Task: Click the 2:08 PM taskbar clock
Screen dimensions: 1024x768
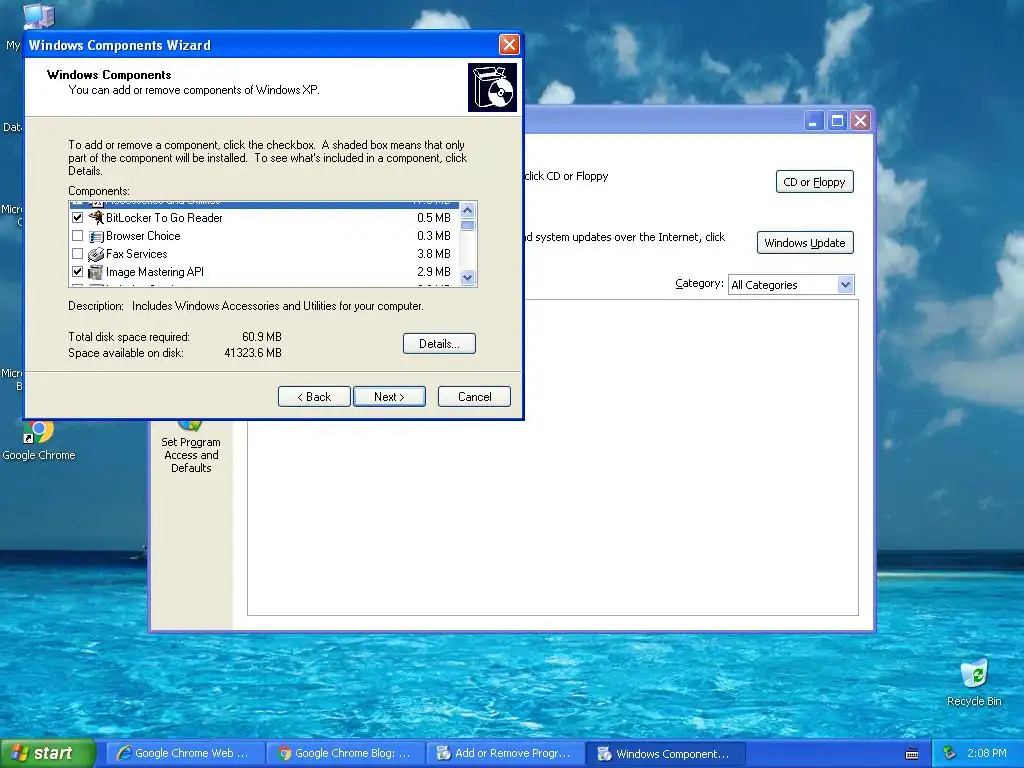Action: tap(987, 753)
